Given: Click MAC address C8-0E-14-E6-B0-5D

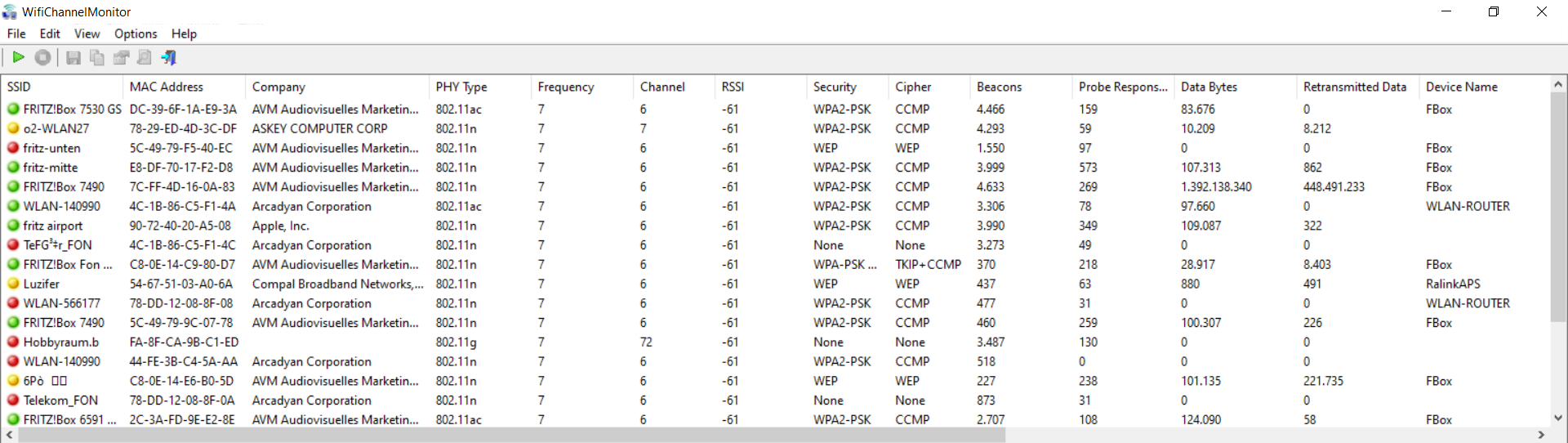Looking at the screenshot, I should [x=181, y=381].
